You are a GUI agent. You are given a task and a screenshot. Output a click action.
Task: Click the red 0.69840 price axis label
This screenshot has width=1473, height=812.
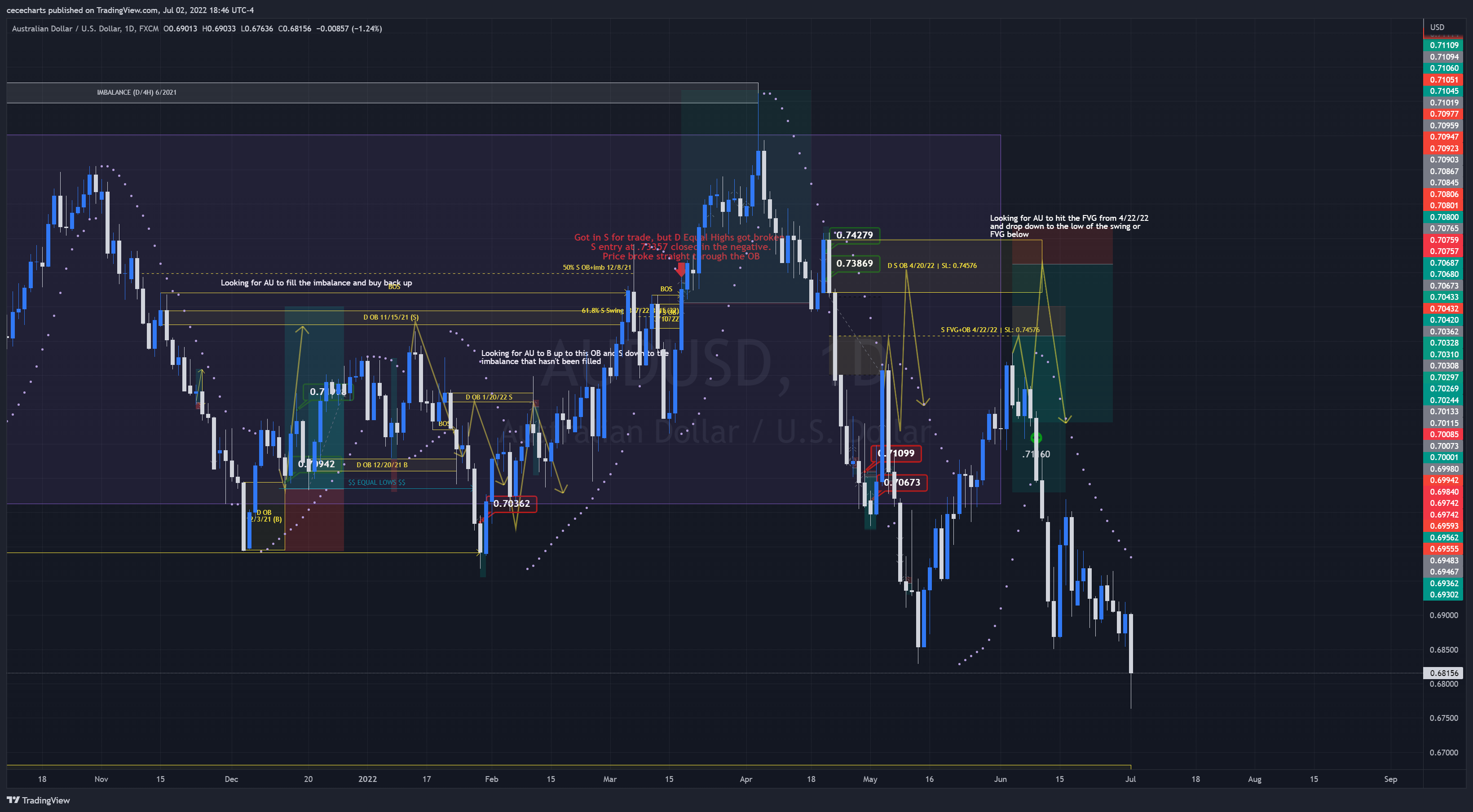(1443, 492)
